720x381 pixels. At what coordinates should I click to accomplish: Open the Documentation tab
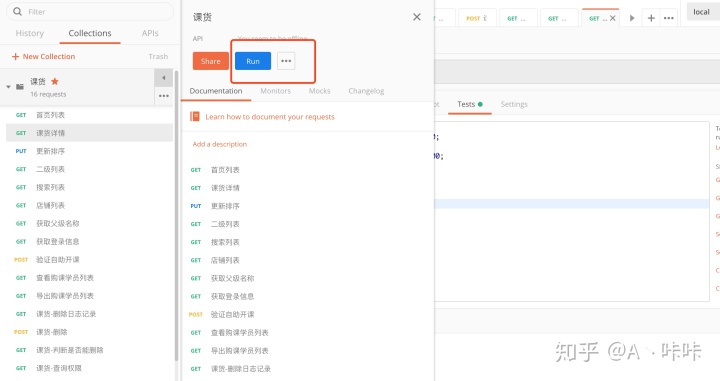coord(216,91)
